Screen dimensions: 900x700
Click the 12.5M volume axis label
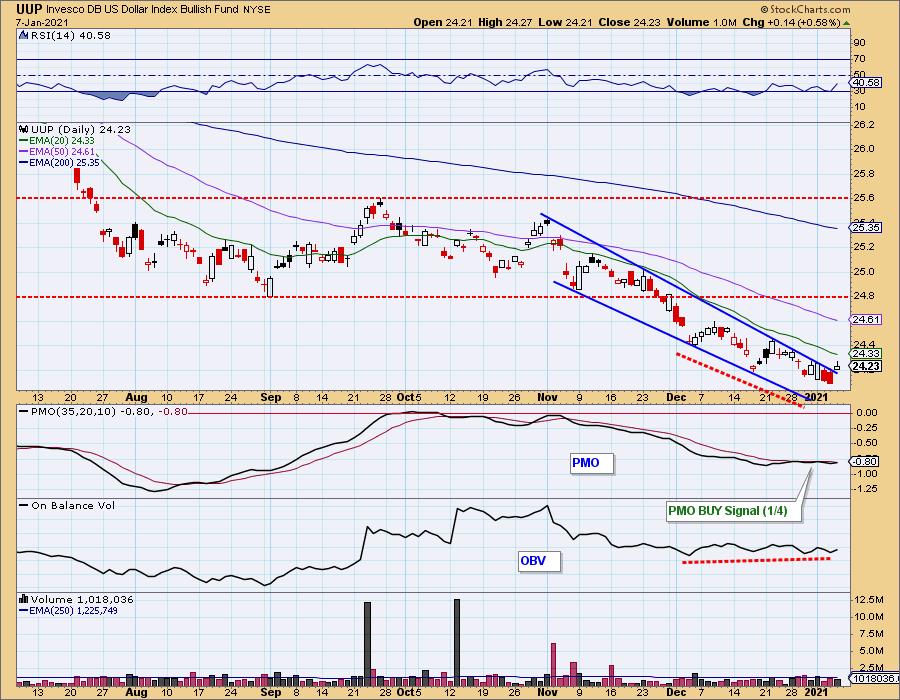[868, 600]
